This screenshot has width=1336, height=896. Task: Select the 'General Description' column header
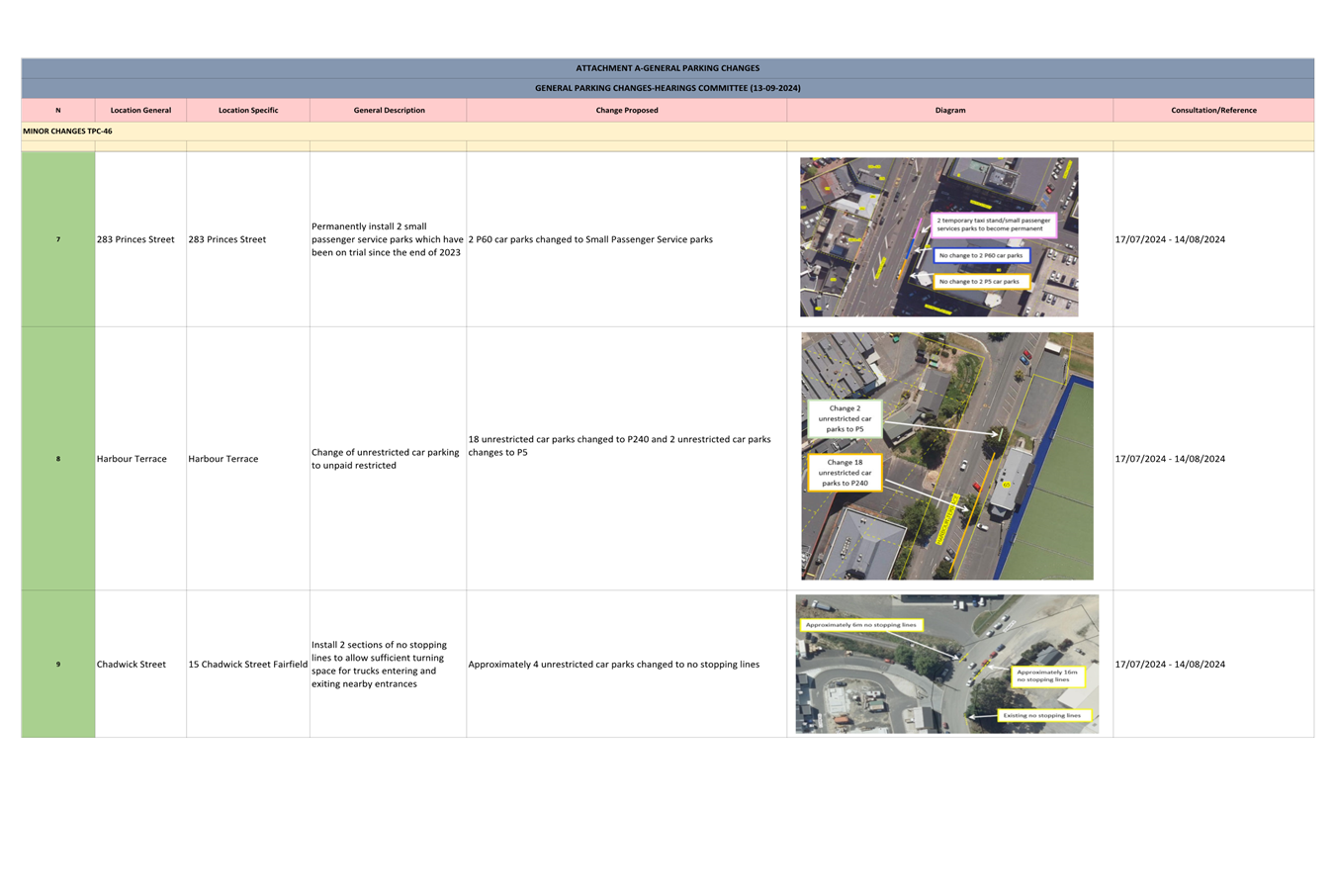click(389, 110)
